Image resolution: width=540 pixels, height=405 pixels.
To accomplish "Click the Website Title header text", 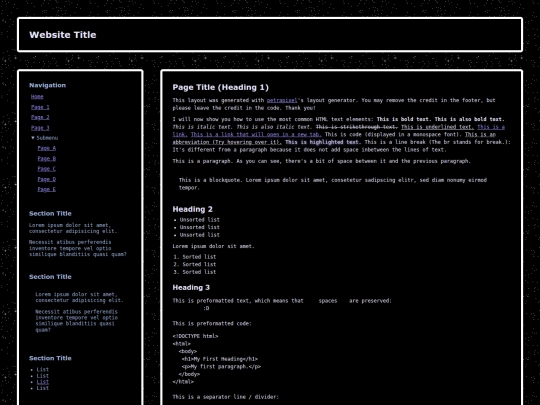I will 63,35.
